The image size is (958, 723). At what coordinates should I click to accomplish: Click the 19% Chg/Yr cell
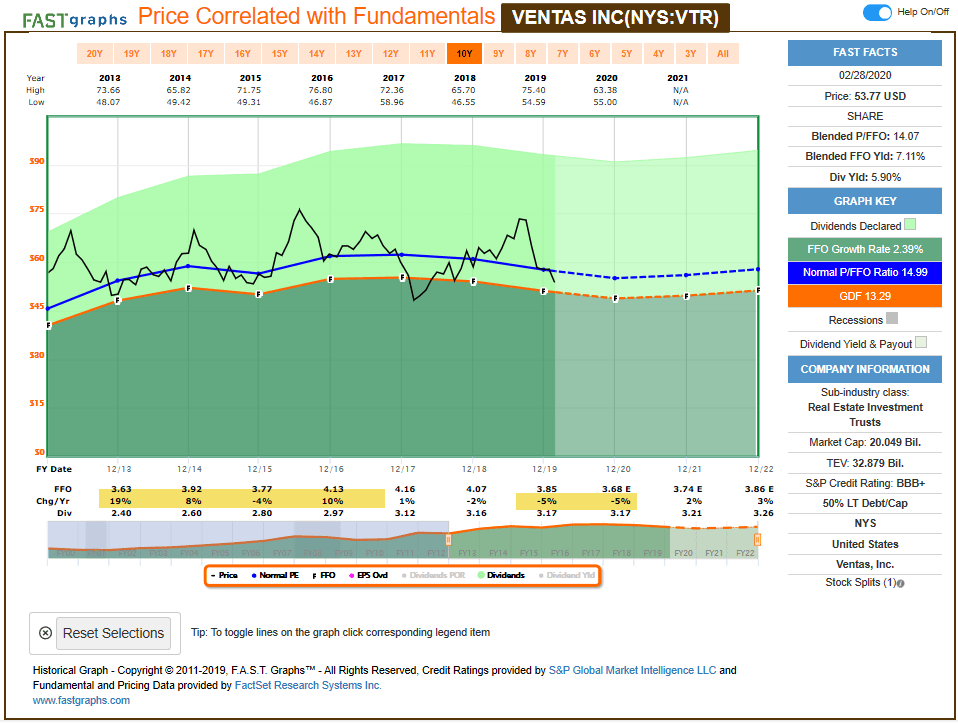pos(120,501)
